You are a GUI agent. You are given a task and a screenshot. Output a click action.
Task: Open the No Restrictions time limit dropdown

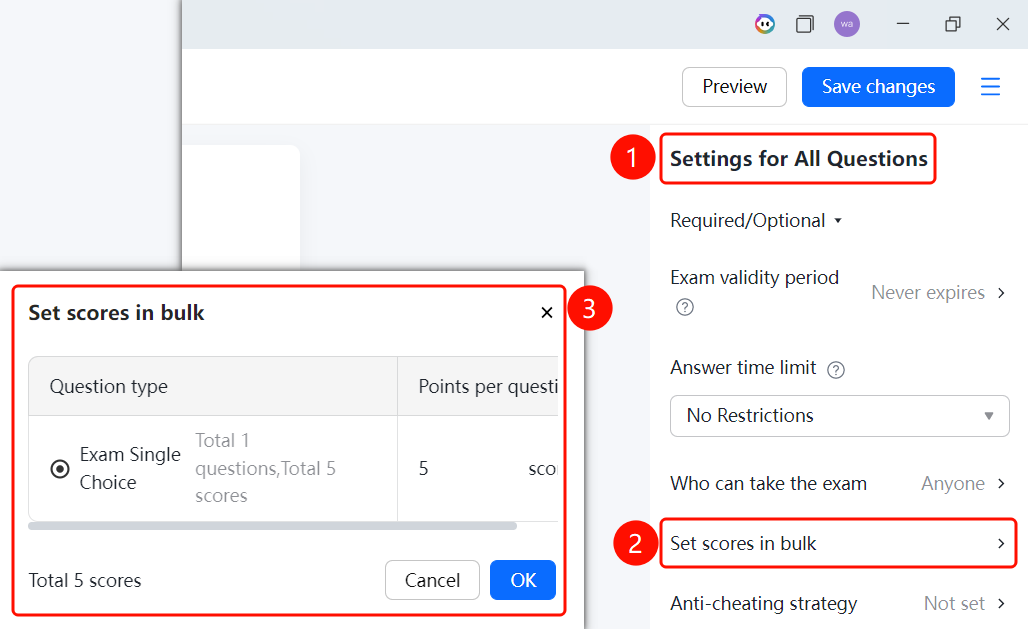click(x=839, y=416)
